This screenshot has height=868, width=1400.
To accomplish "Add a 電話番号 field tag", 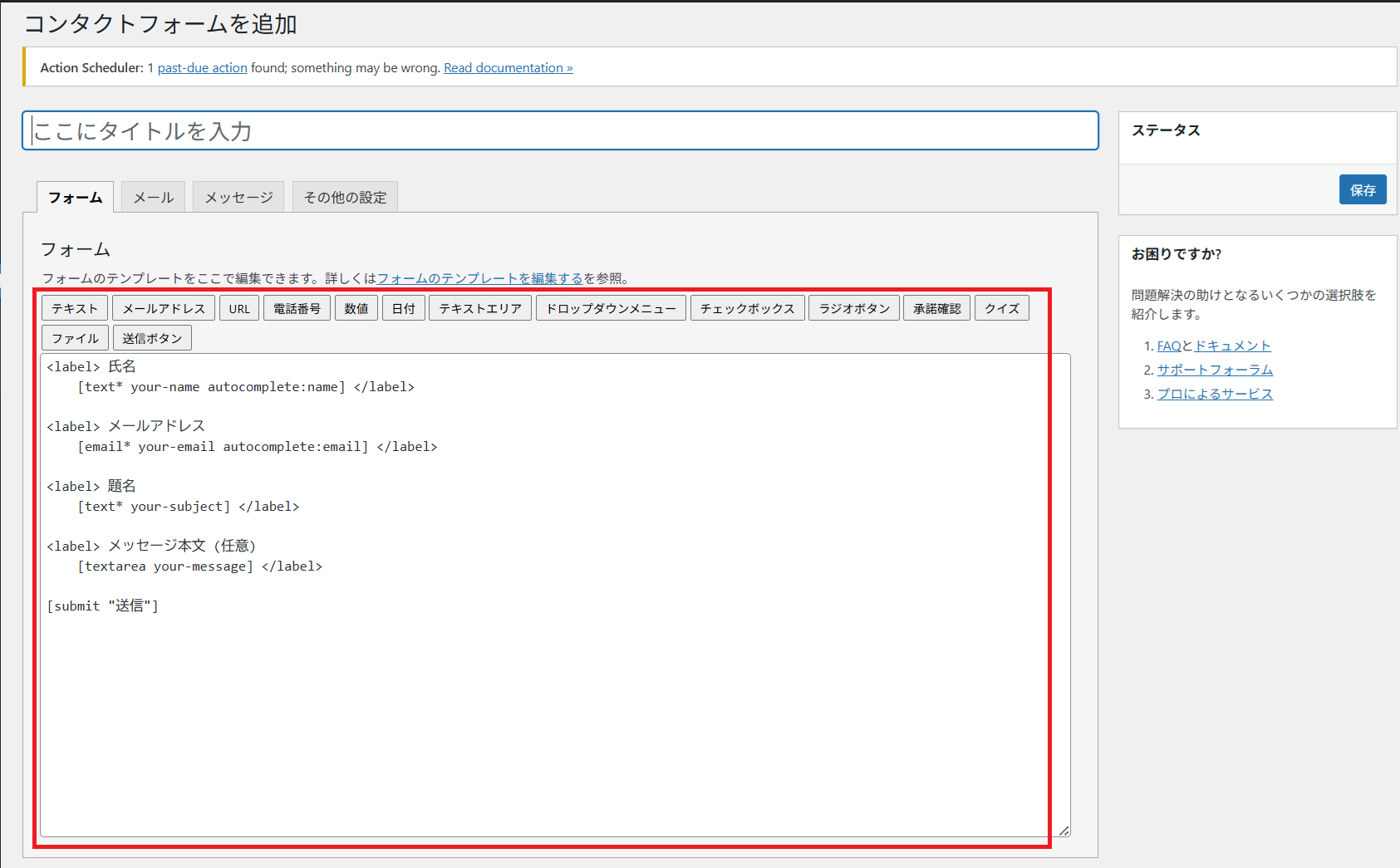I will point(297,308).
